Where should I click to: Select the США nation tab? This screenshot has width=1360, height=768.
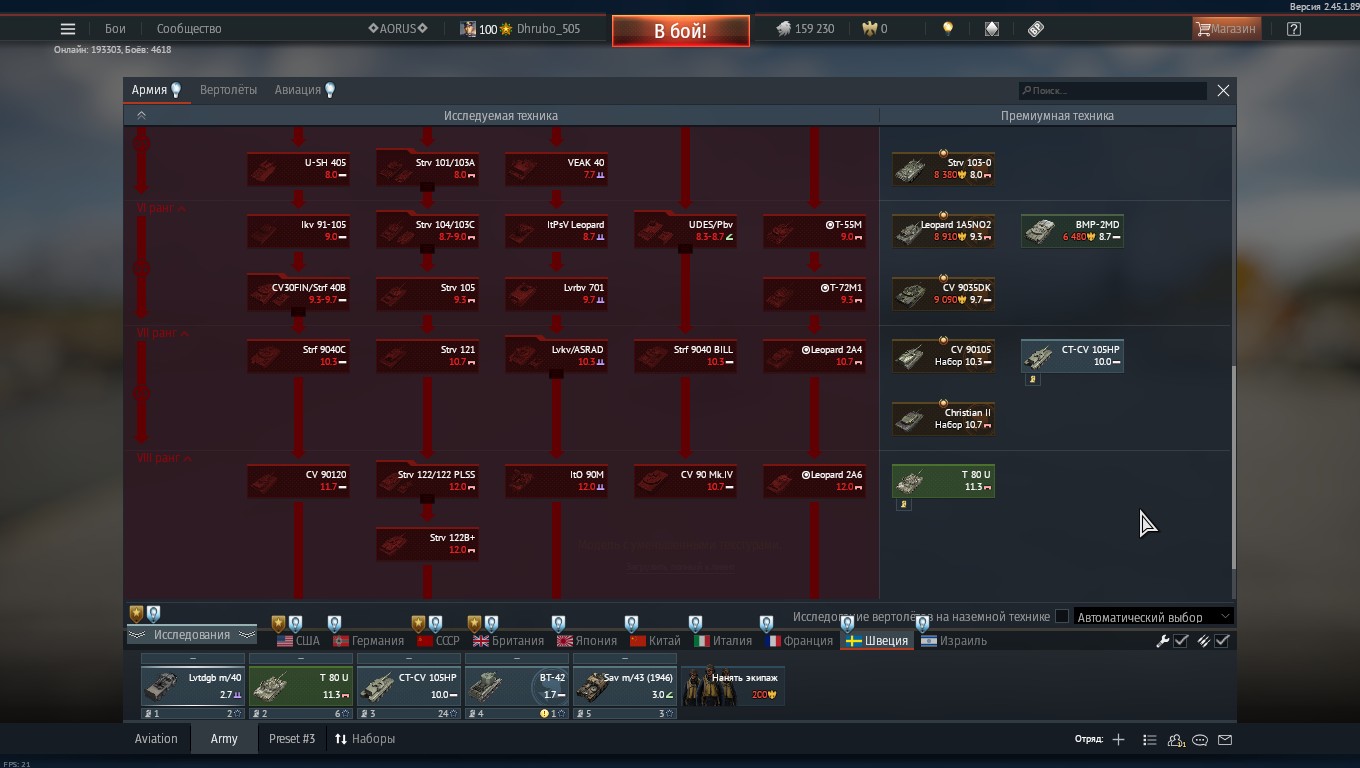coord(298,641)
